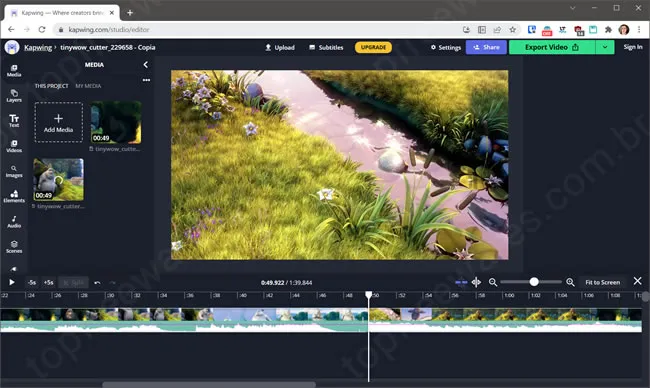650x388 pixels.
Task: Open the browser Extensions puzzle icon
Action: click(x=608, y=29)
